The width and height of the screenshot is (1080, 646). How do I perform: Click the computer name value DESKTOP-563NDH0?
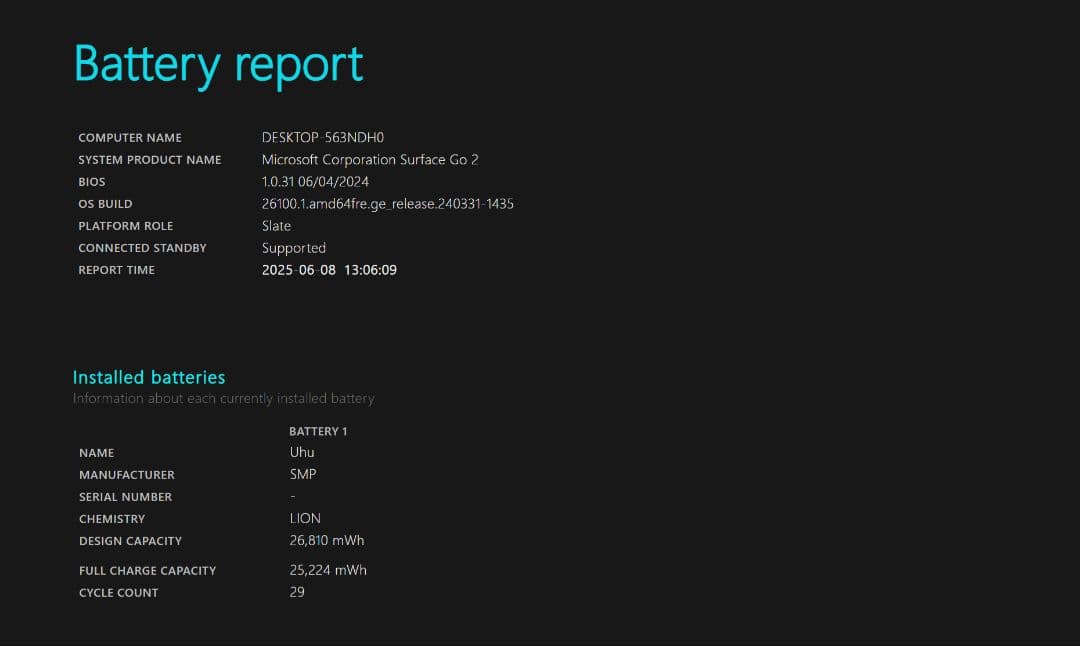[x=322, y=138]
